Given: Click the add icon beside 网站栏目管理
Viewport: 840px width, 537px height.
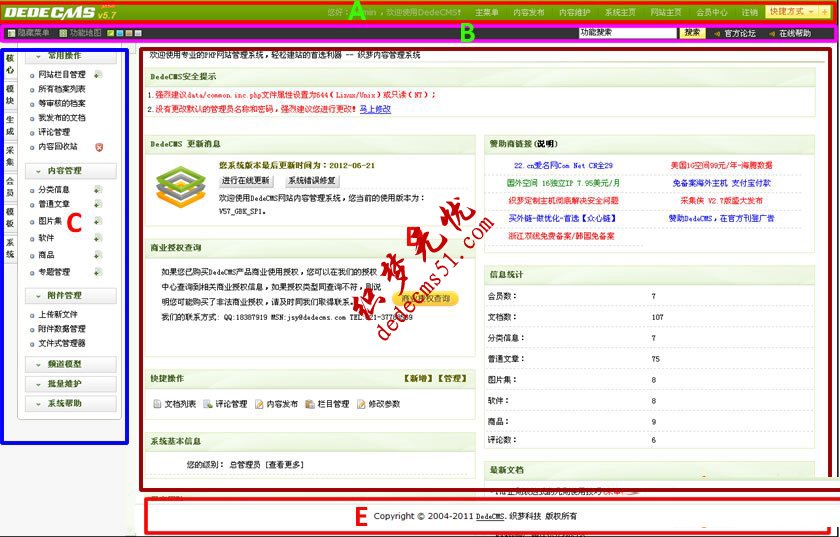Looking at the screenshot, I should point(98,74).
